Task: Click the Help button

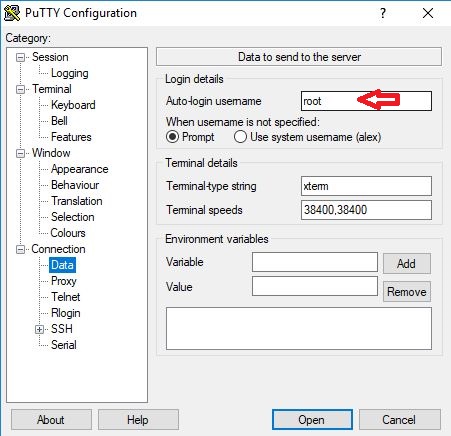Action: coord(138,420)
